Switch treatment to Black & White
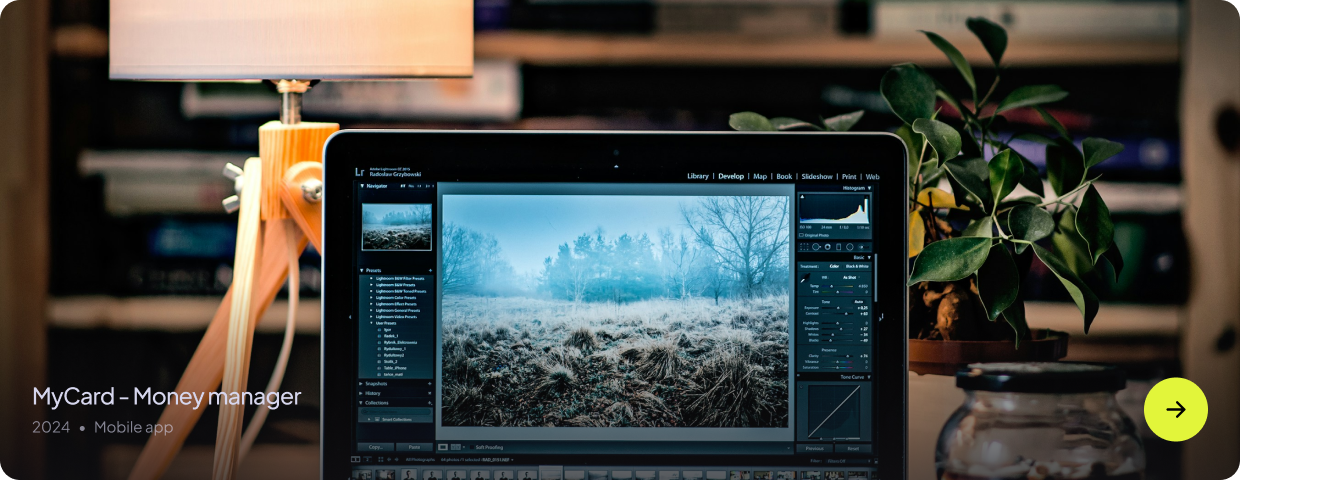The image size is (1324, 480). 853,266
